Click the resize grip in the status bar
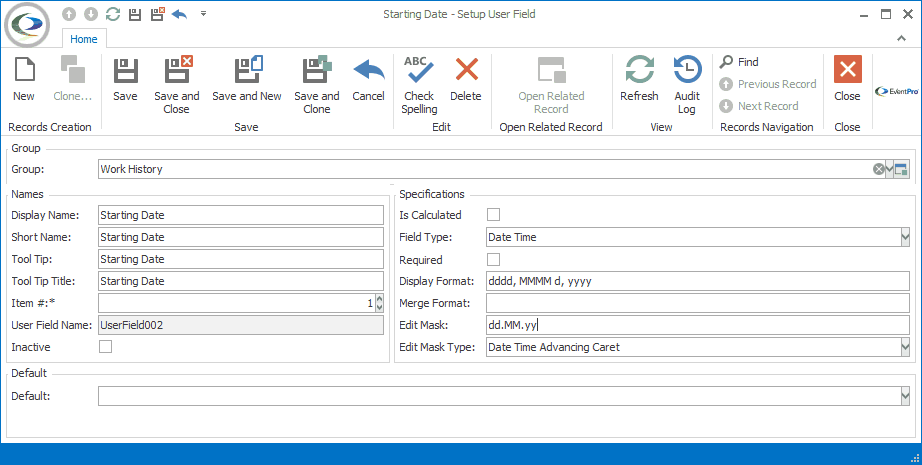Screen dimensions: 922x465 click(915, 459)
